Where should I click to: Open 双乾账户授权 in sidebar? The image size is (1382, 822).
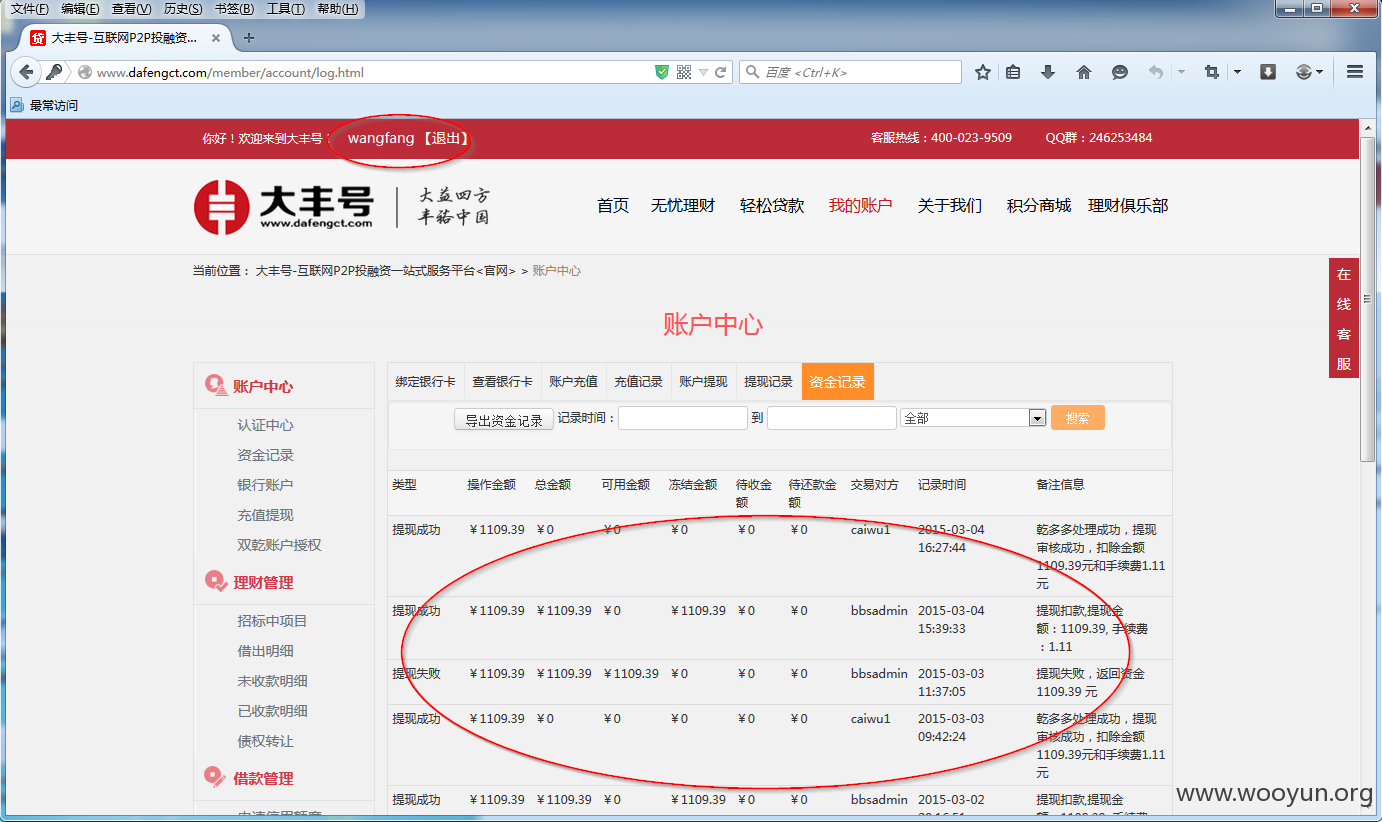pyautogui.click(x=279, y=545)
